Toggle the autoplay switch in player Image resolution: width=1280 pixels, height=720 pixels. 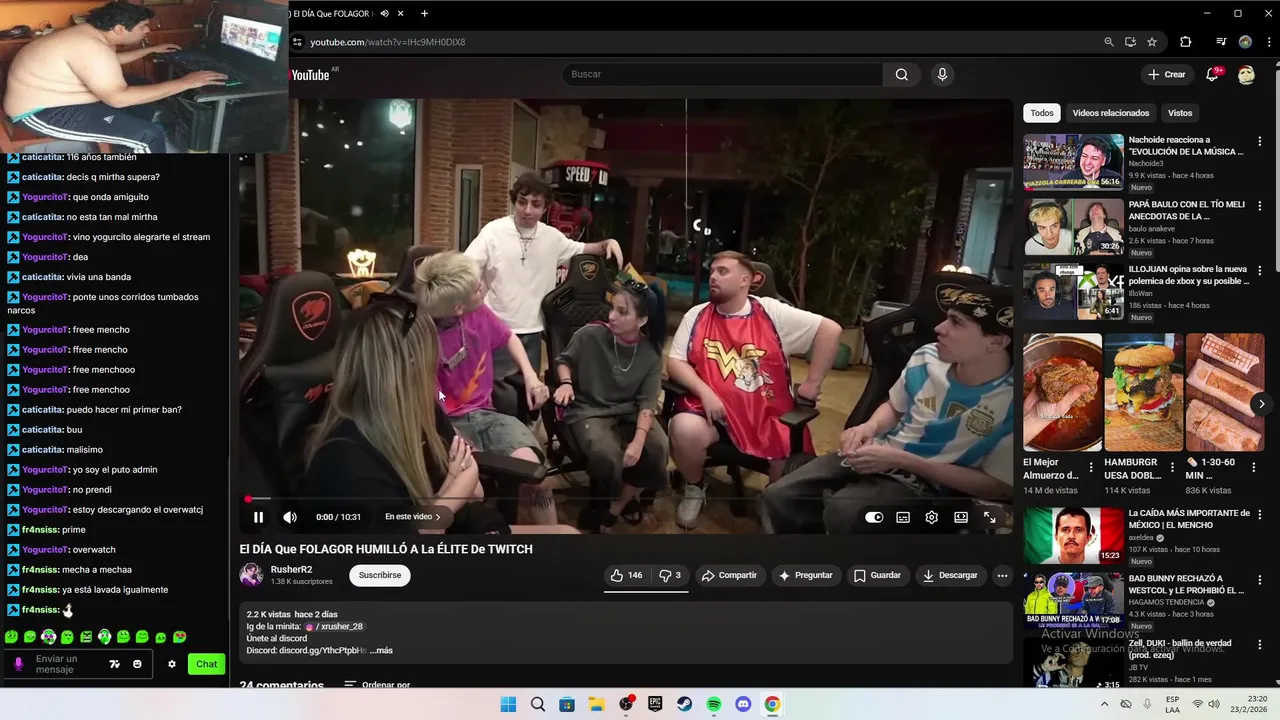pyautogui.click(x=874, y=517)
